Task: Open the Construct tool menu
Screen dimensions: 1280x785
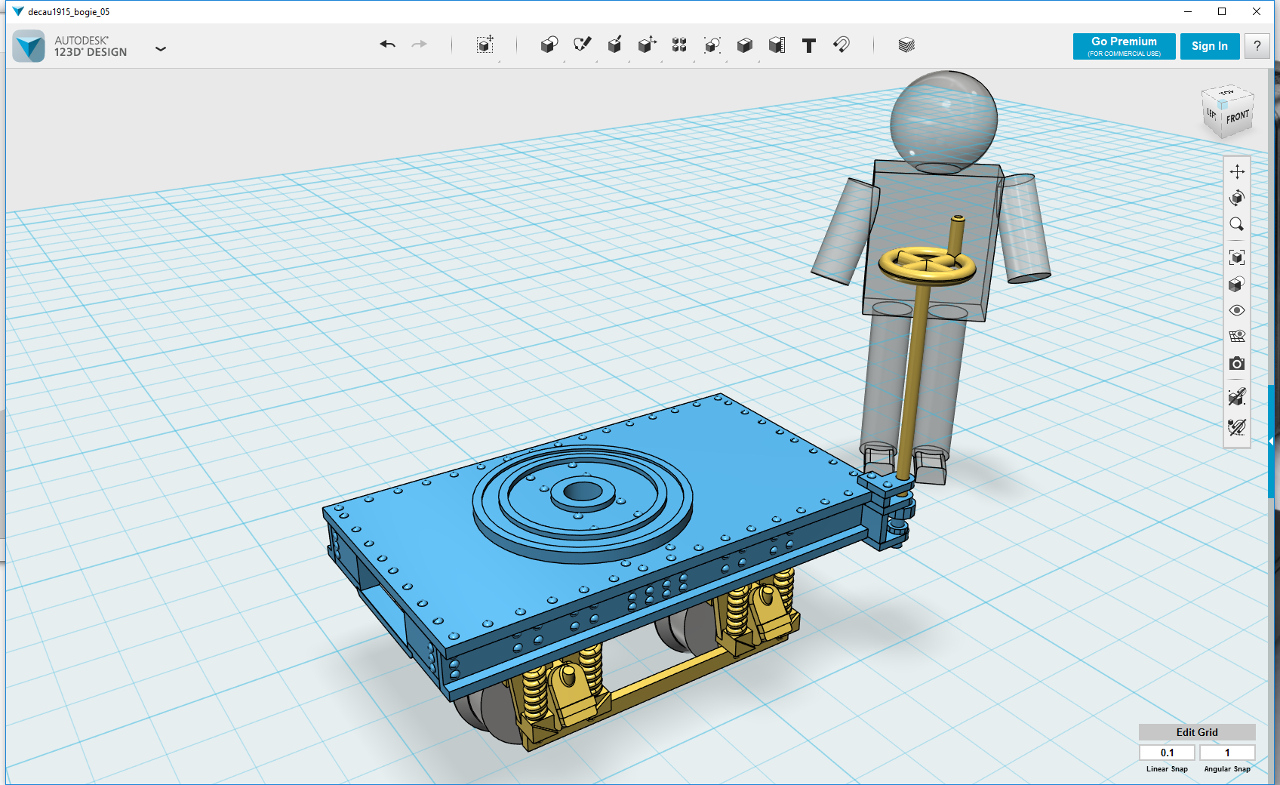Action: click(615, 45)
